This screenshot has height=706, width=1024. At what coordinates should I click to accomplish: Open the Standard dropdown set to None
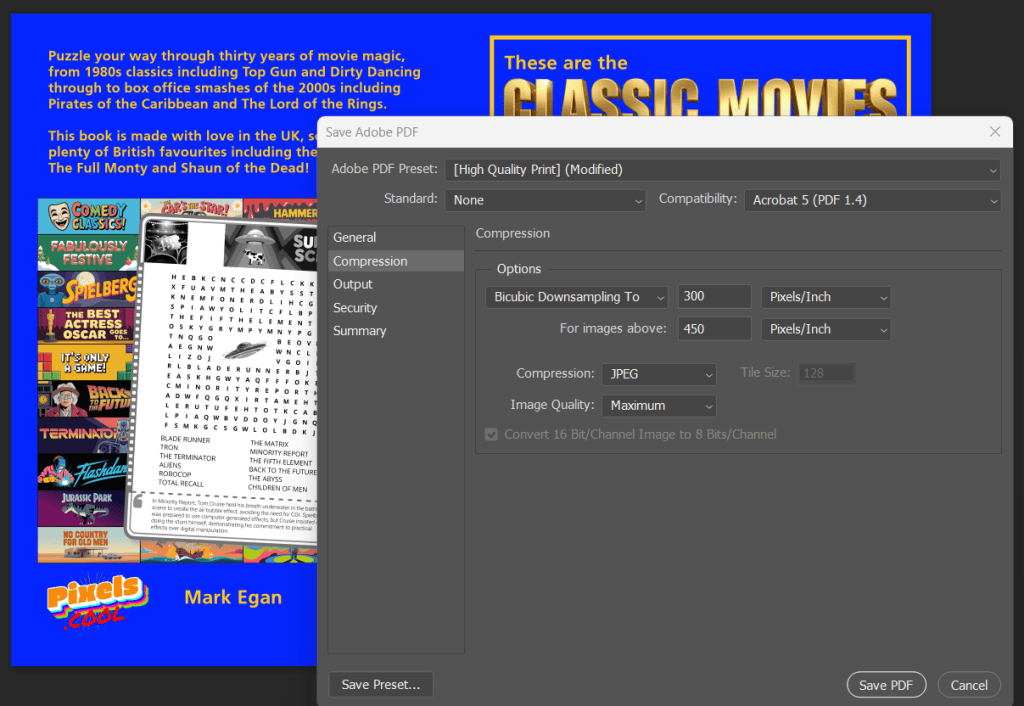point(545,201)
